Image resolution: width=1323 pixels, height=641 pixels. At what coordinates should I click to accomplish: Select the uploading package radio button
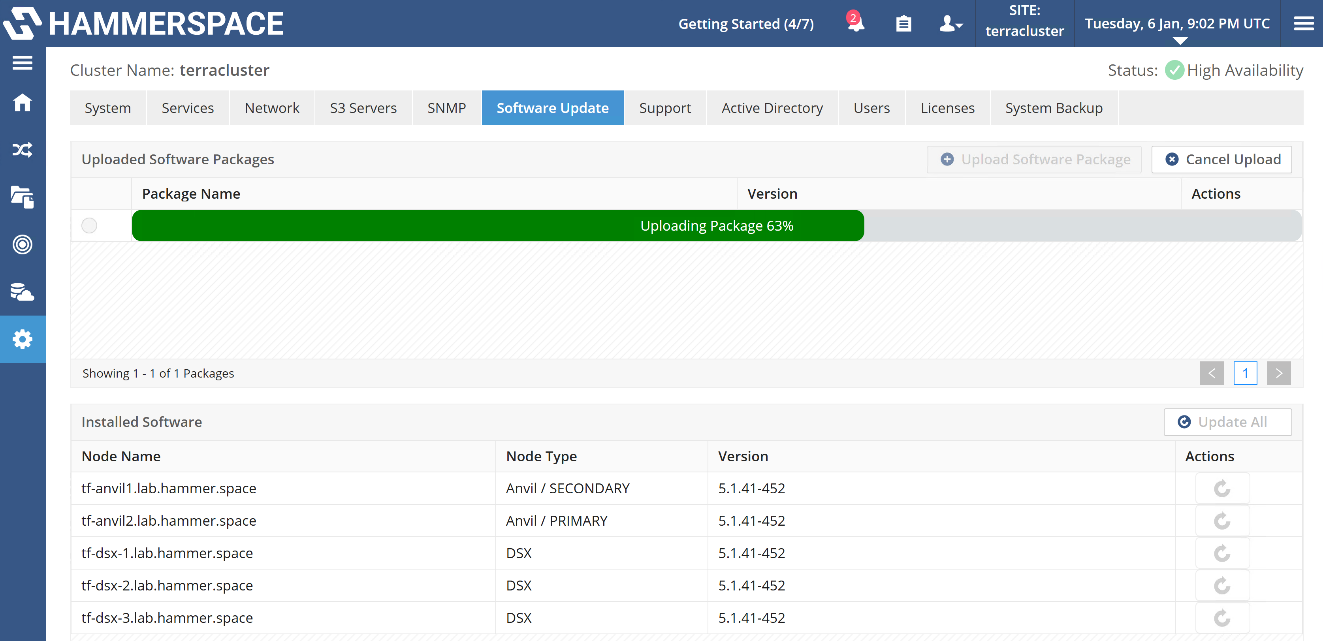90,226
